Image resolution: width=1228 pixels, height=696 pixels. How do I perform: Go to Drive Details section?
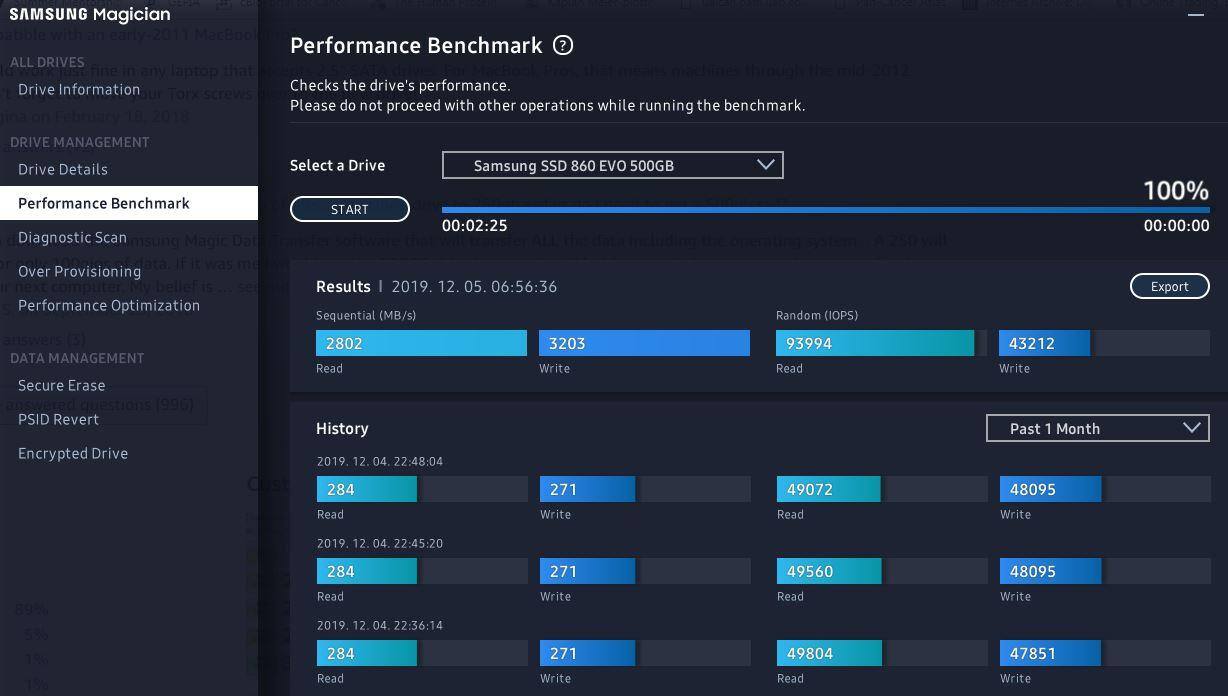tap(63, 169)
